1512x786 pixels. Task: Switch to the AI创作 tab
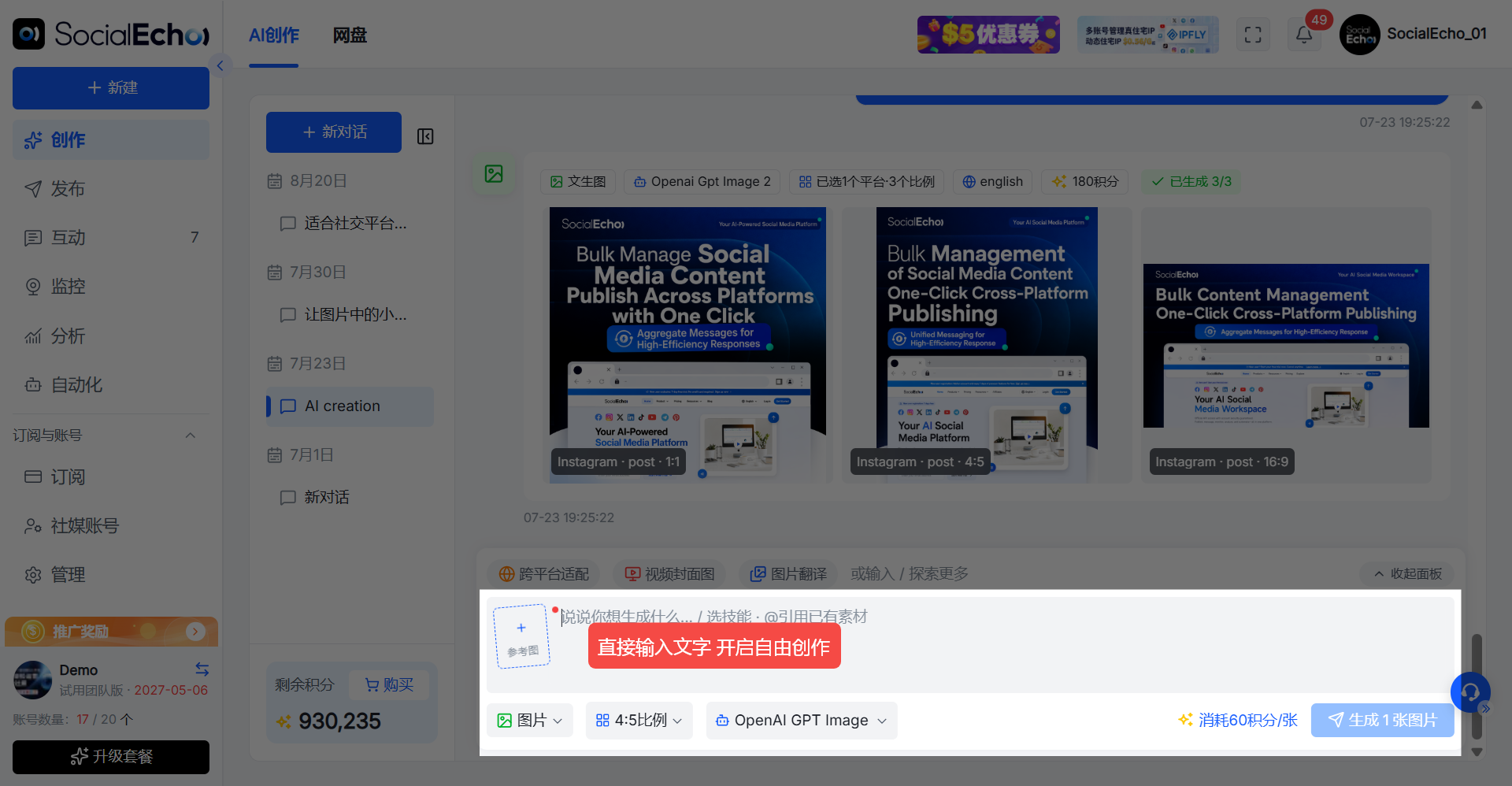[x=274, y=35]
